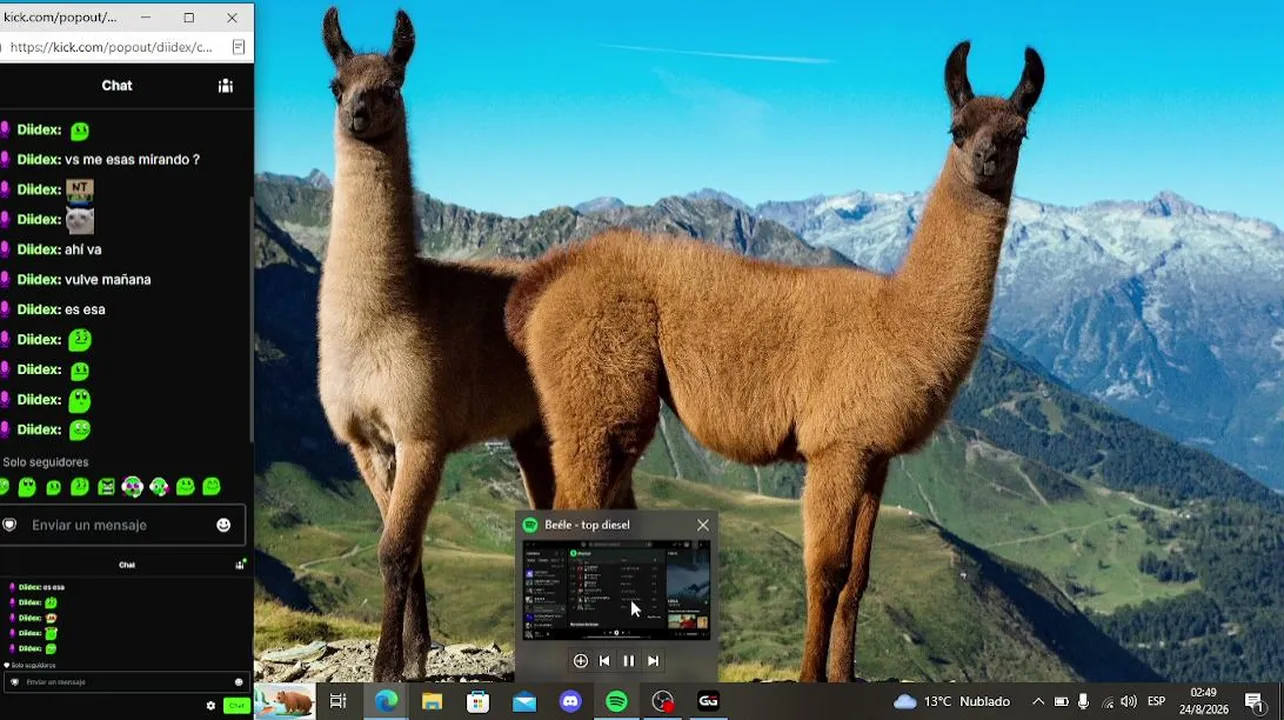The width and height of the screenshot is (1284, 720).
Task: Click the shield icon beside the upper message box
Action: pyautogui.click(x=9, y=525)
